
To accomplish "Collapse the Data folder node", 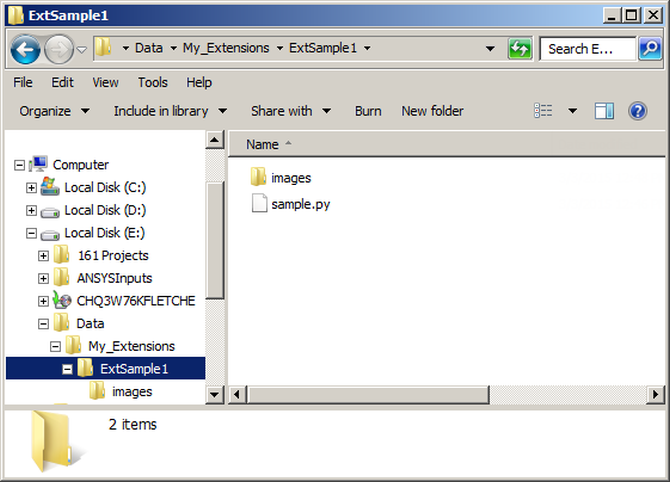I will [x=43, y=324].
